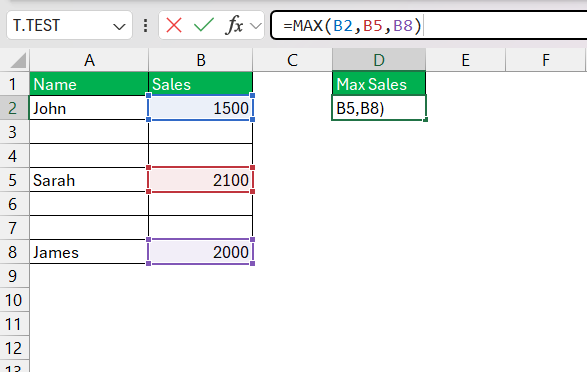Select the column C header
The width and height of the screenshot is (587, 372).
point(292,60)
